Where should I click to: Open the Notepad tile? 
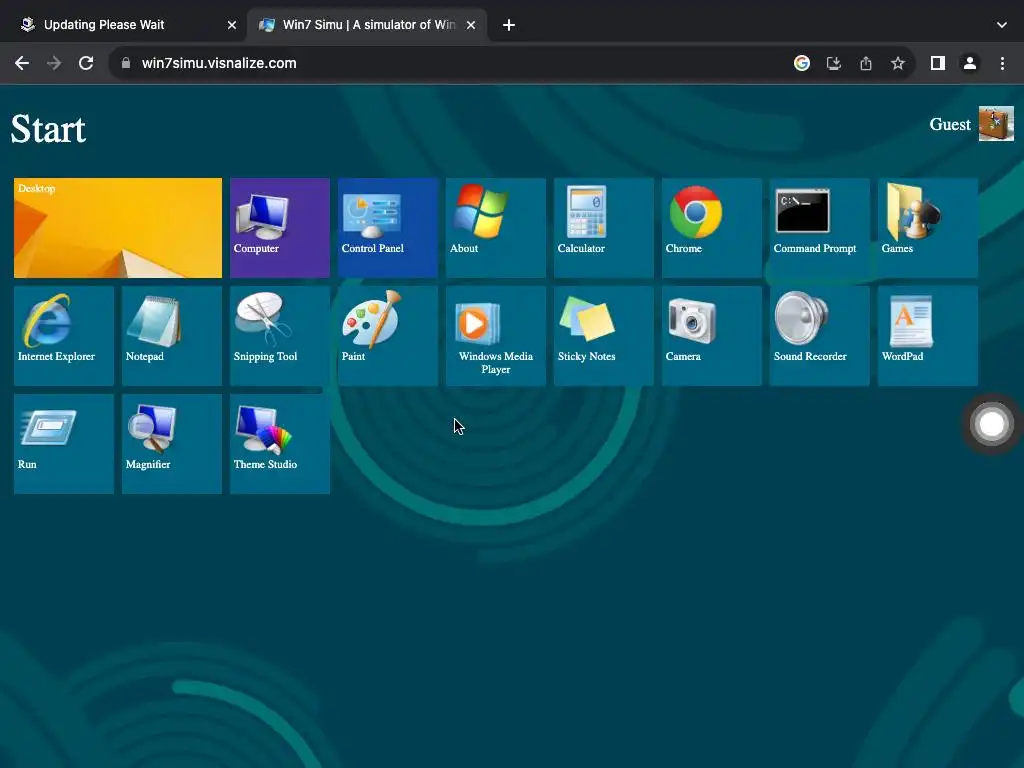pos(172,336)
